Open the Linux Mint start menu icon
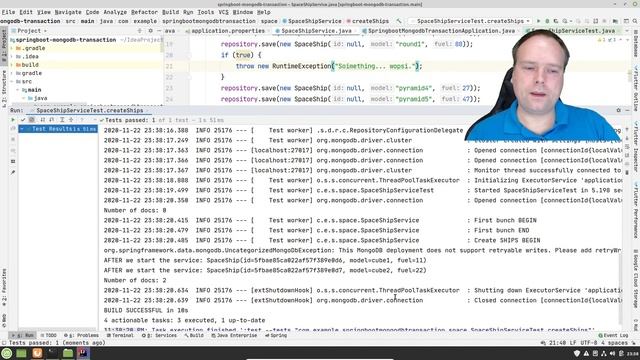640x360 pixels. click(7, 353)
